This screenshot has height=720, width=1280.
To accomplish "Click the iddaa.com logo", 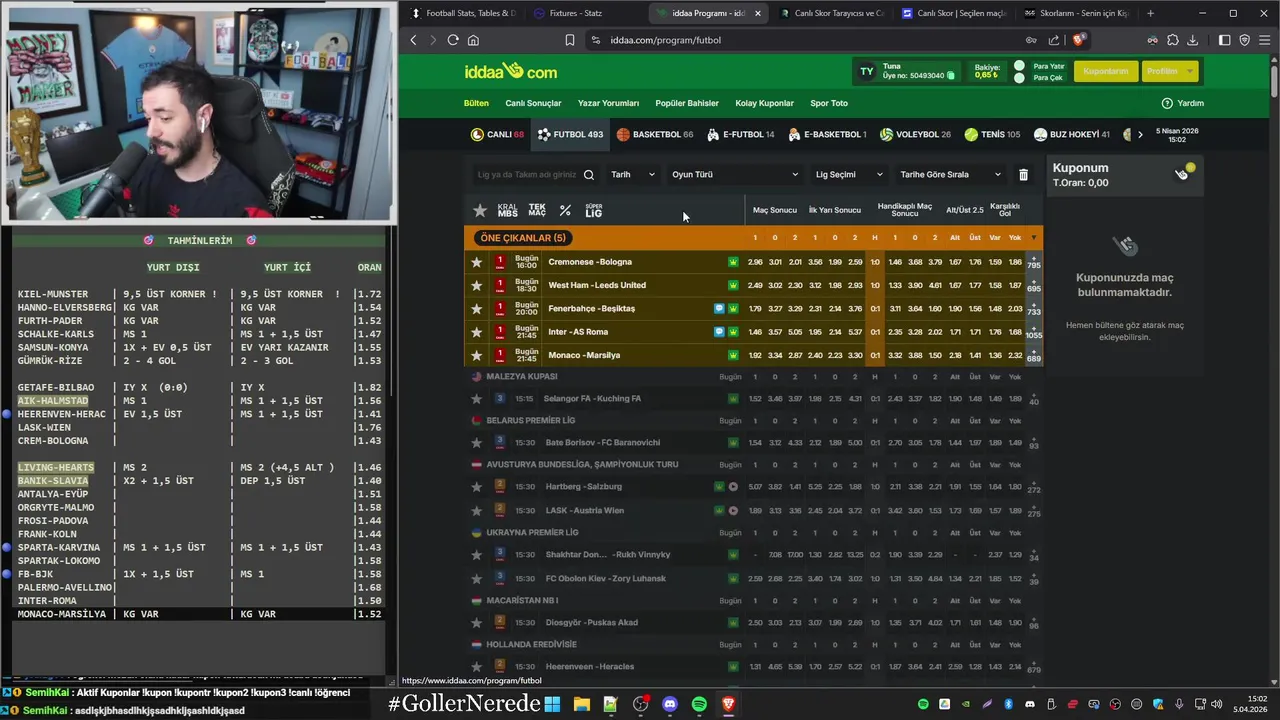I will [x=511, y=71].
